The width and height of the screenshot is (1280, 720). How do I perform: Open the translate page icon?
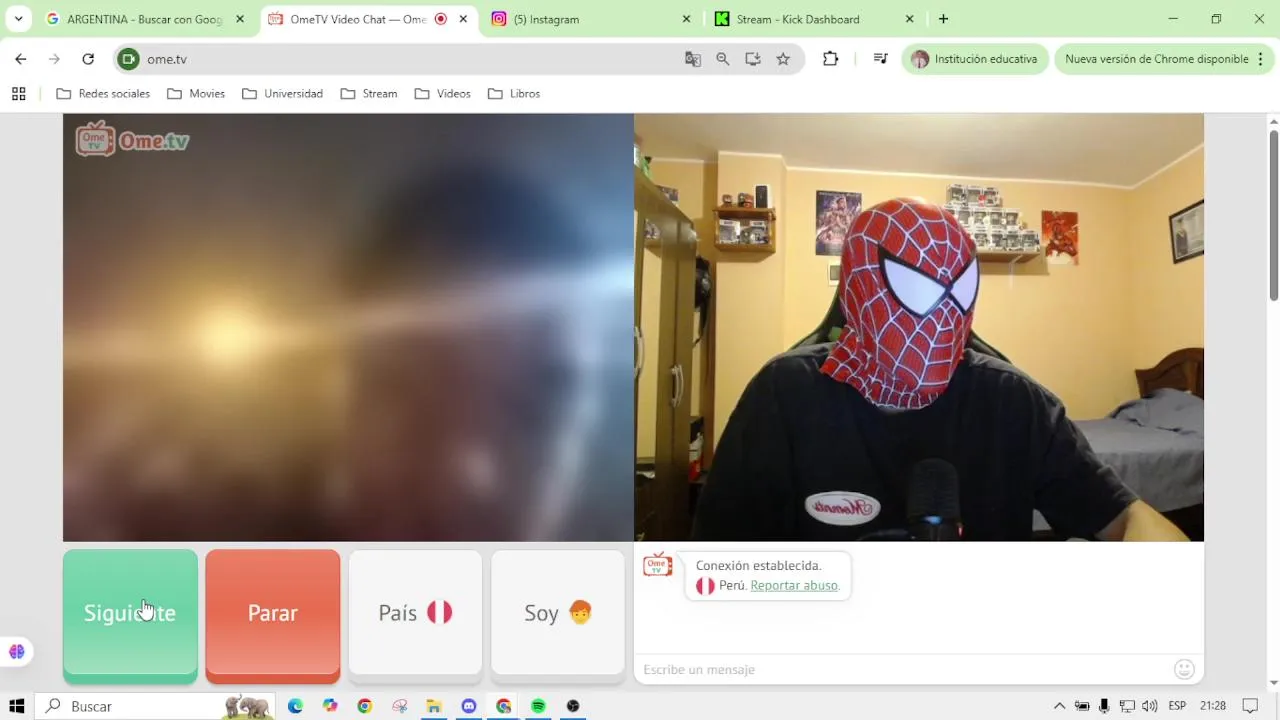click(x=693, y=59)
